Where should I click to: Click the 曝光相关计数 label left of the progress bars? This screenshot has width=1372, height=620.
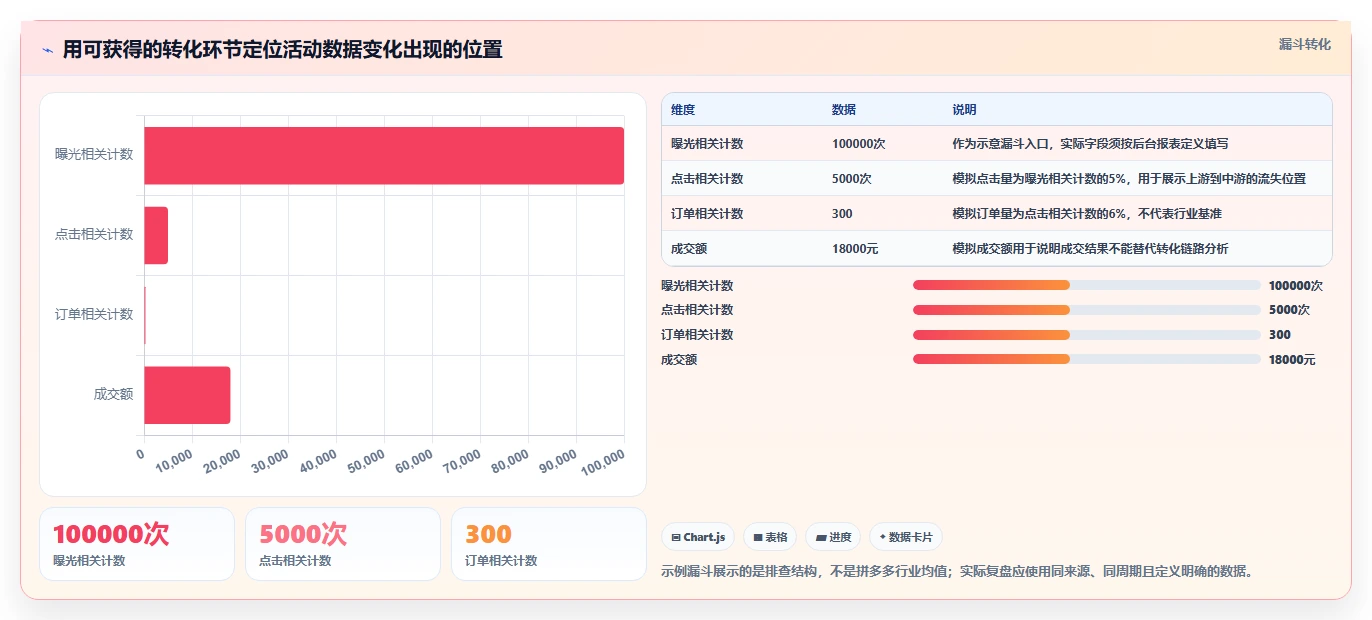click(x=697, y=285)
